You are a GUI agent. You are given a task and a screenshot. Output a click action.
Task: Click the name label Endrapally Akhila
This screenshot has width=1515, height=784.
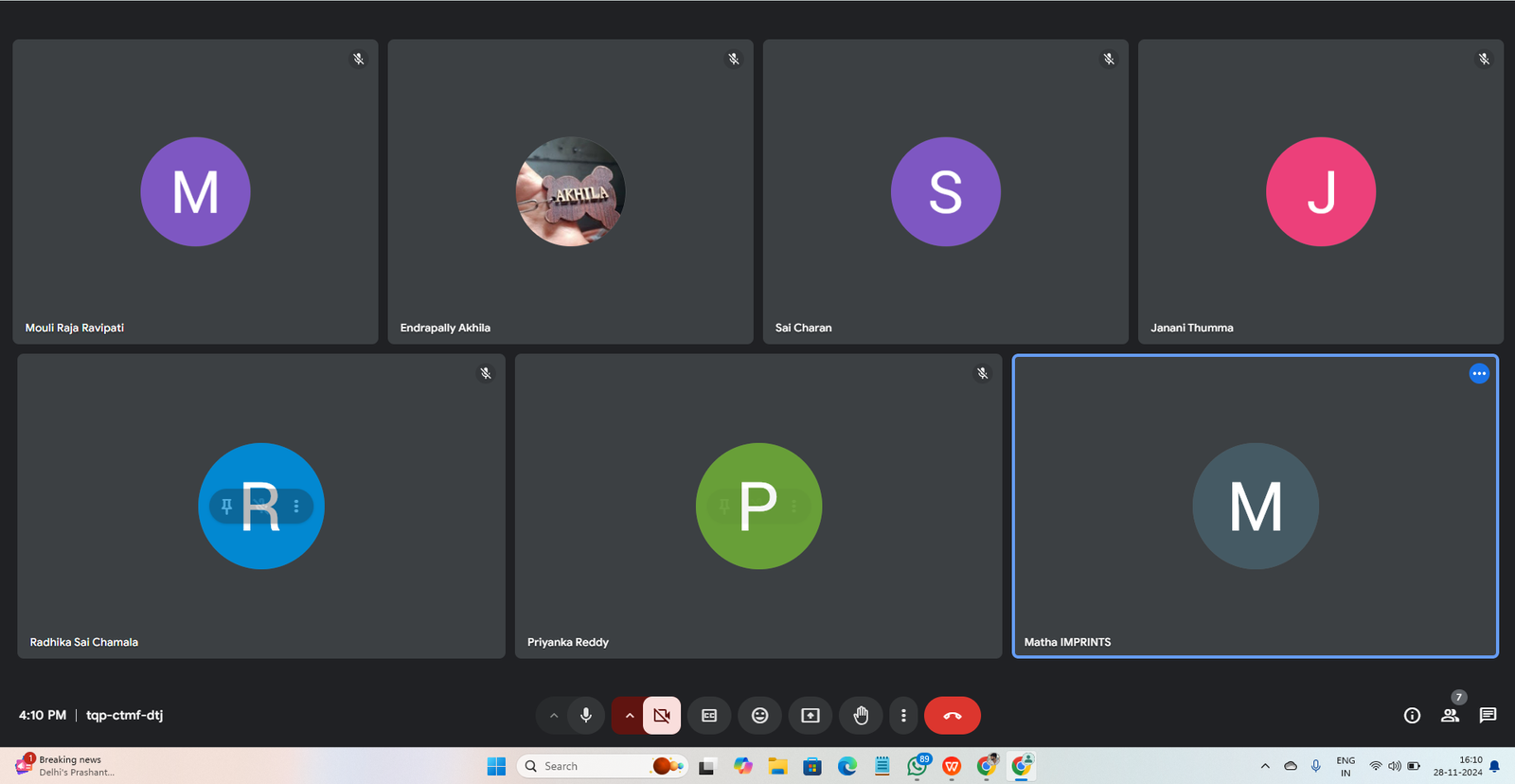[x=445, y=328]
